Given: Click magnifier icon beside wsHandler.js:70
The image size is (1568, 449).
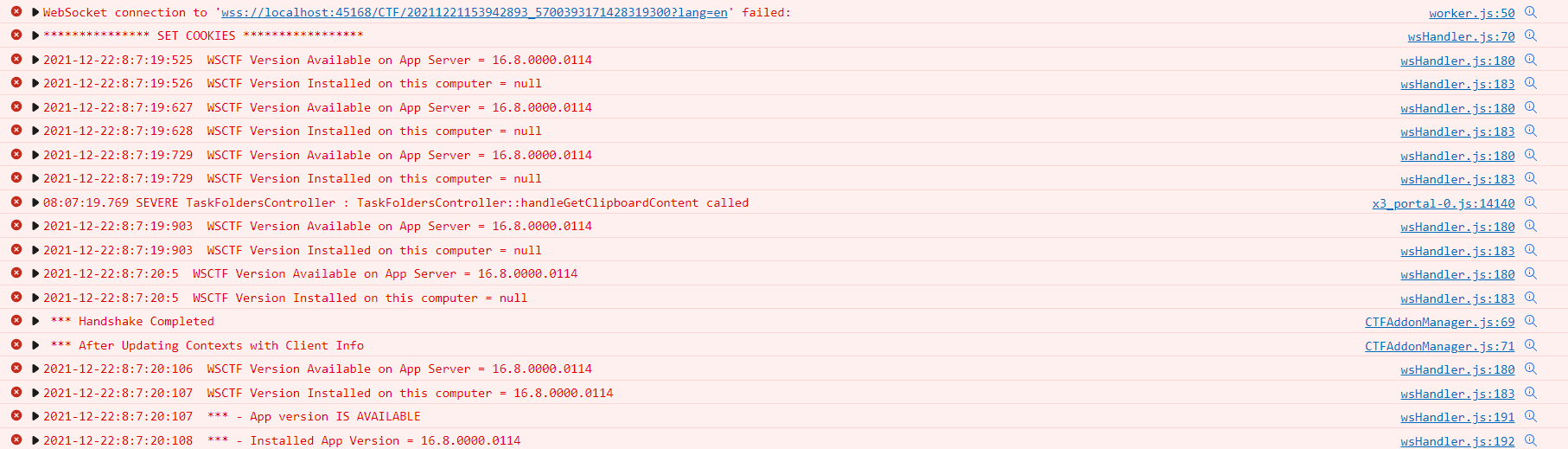Looking at the screenshot, I should pyautogui.click(x=1530, y=35).
